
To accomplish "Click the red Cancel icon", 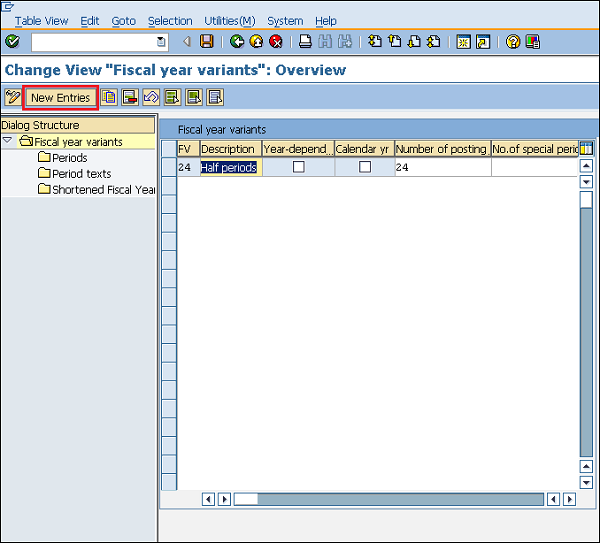I will pos(275,42).
